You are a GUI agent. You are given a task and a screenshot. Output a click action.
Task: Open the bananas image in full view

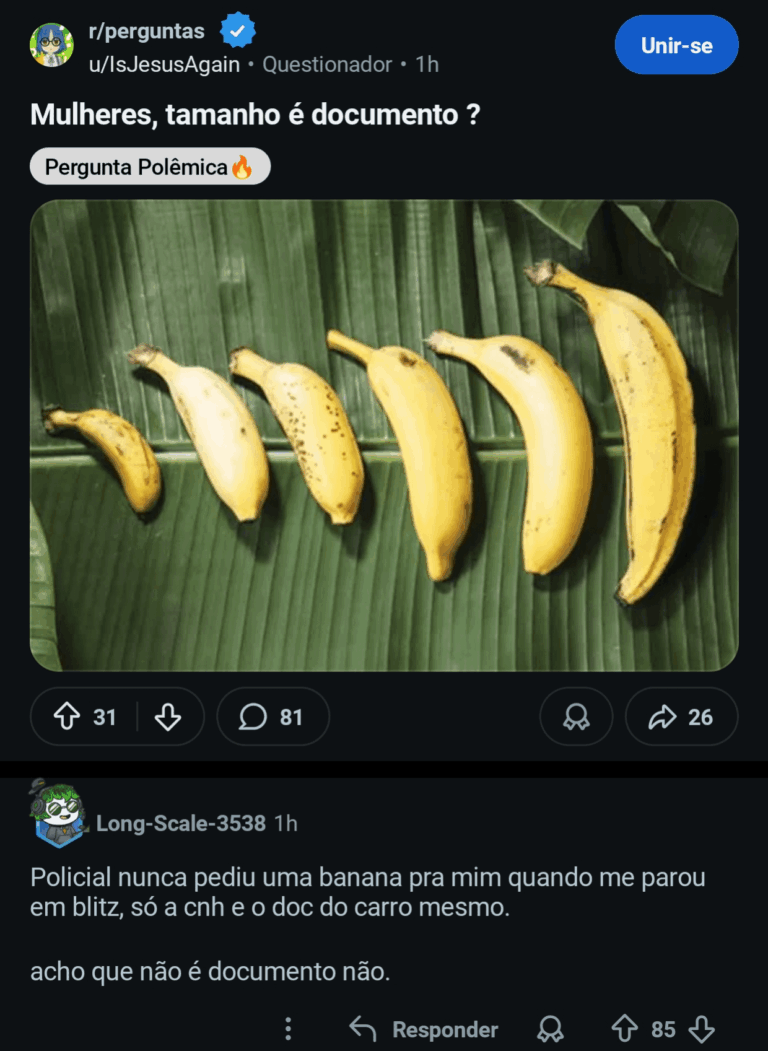click(384, 435)
